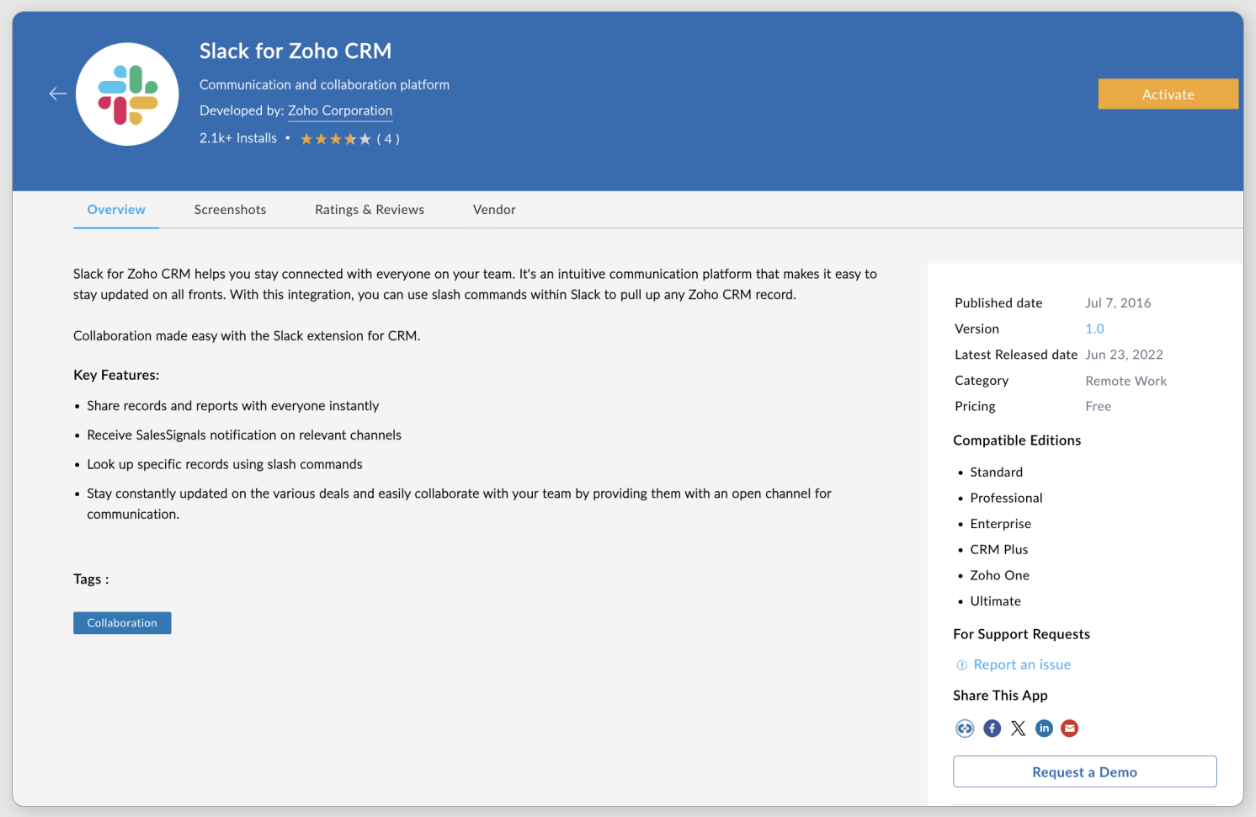
Task: Click CRM Plus edition entry
Action: click(999, 550)
